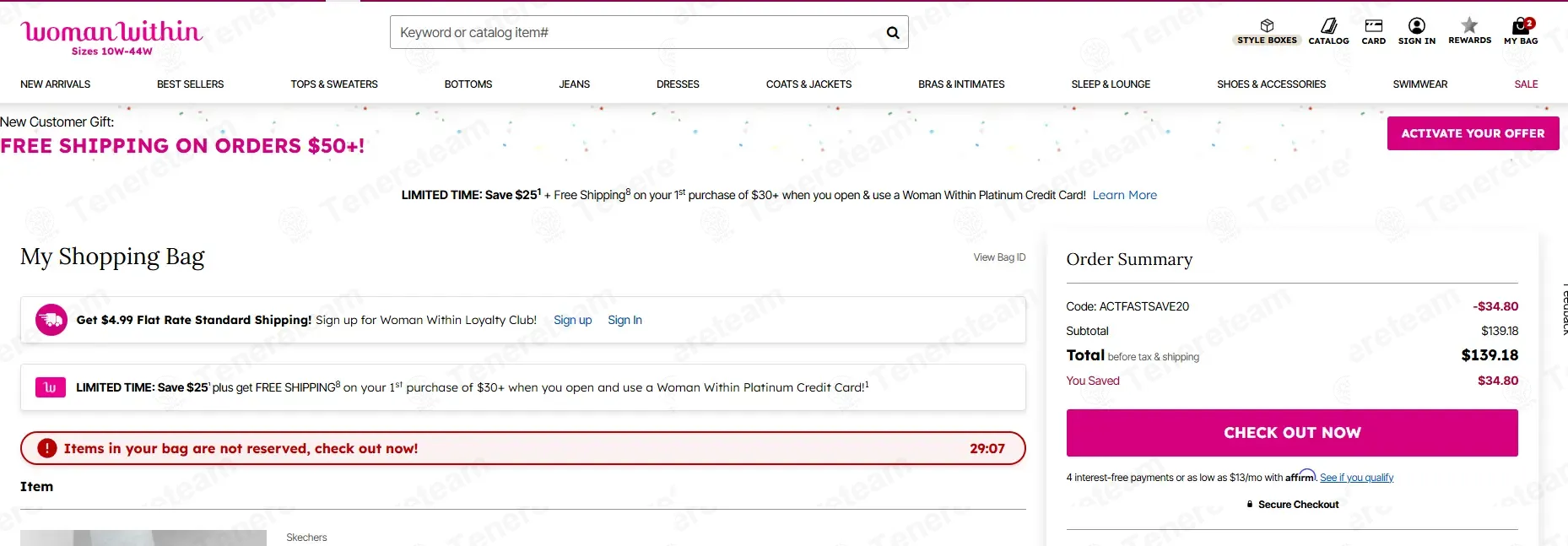Click Learn More credit card link
This screenshot has height=546, width=1568.
point(1124,195)
